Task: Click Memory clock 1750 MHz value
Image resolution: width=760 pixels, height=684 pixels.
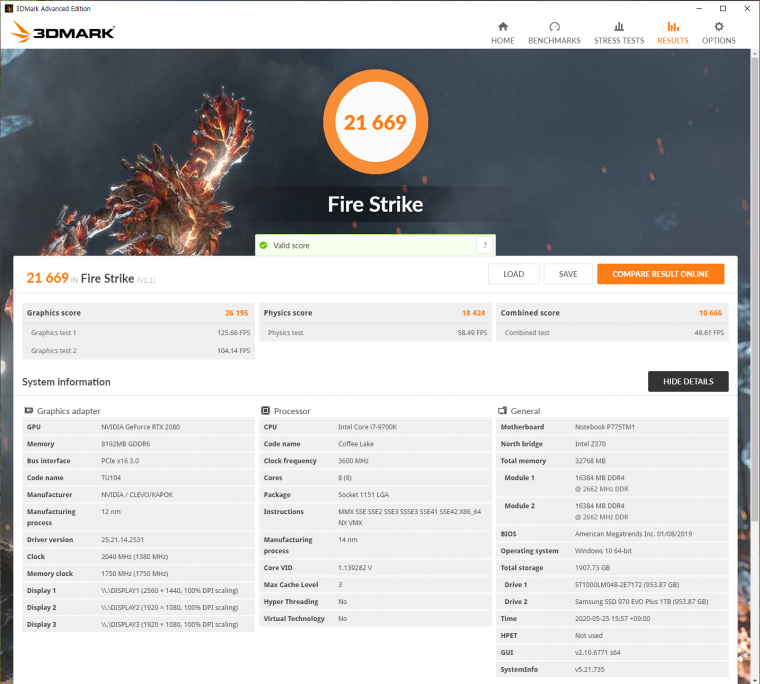Action: [134, 573]
